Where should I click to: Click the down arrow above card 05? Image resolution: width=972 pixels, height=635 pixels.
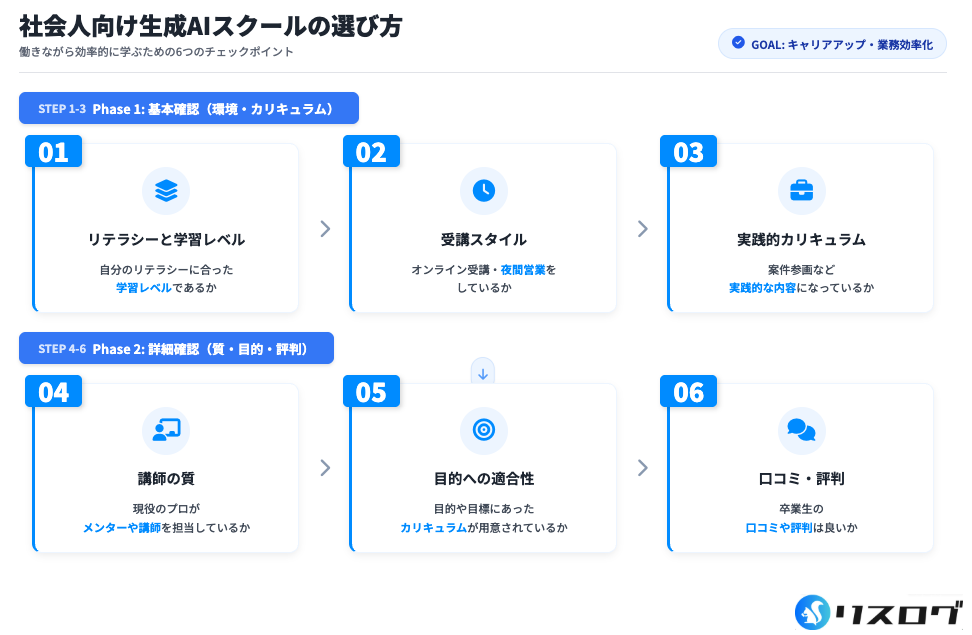483,374
